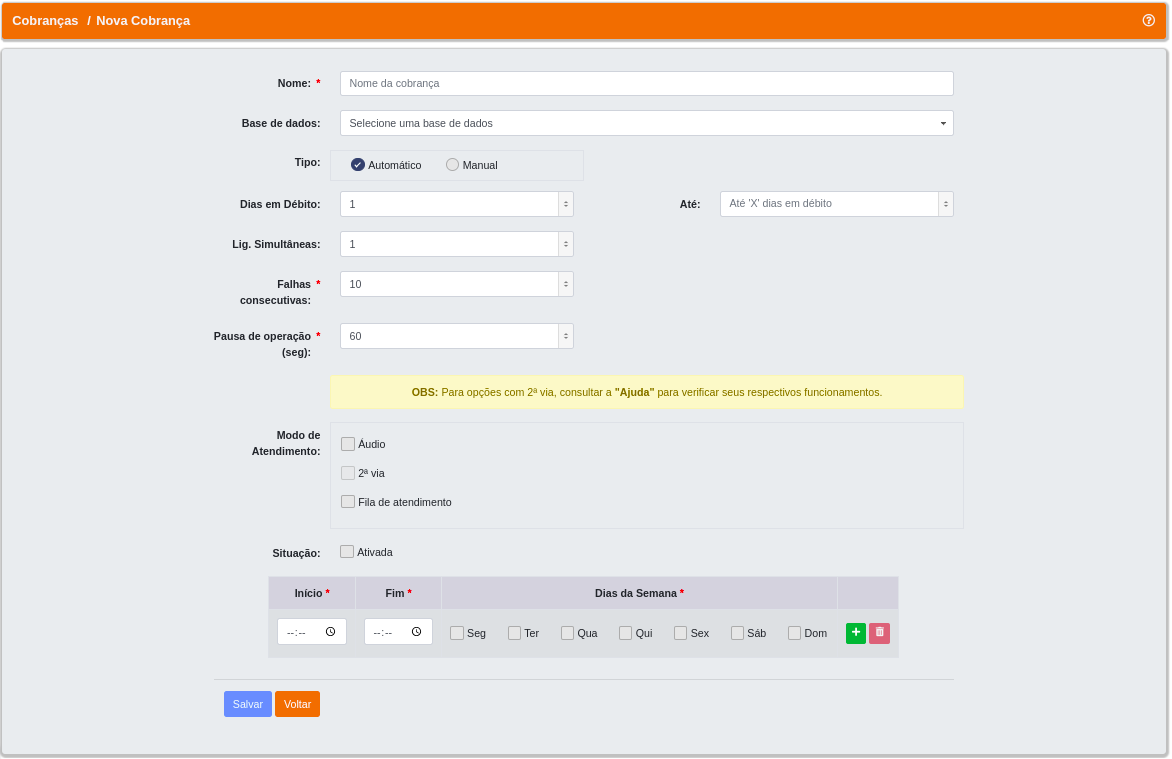Image resolution: width=1172 pixels, height=759 pixels.
Task: Check the Qua weekday box
Action: [x=567, y=633]
